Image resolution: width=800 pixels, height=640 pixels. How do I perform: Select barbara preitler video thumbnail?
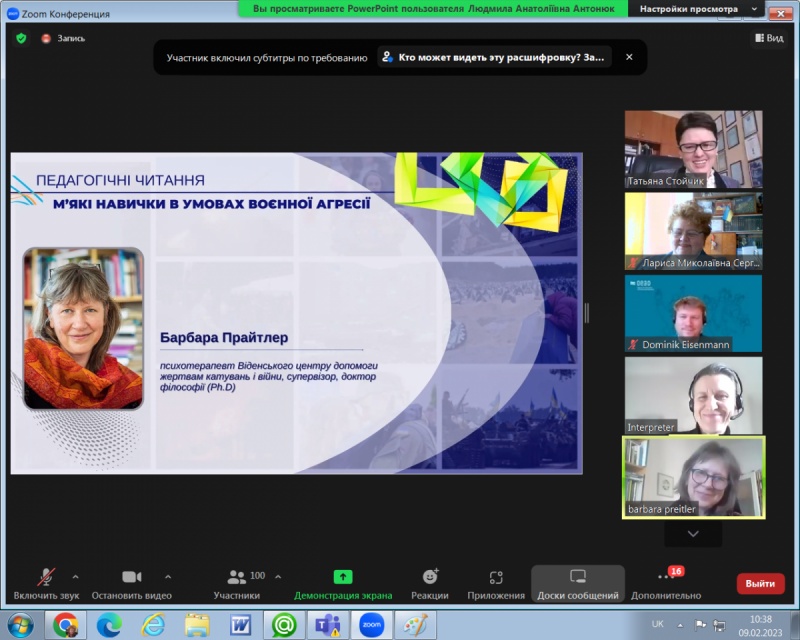693,477
